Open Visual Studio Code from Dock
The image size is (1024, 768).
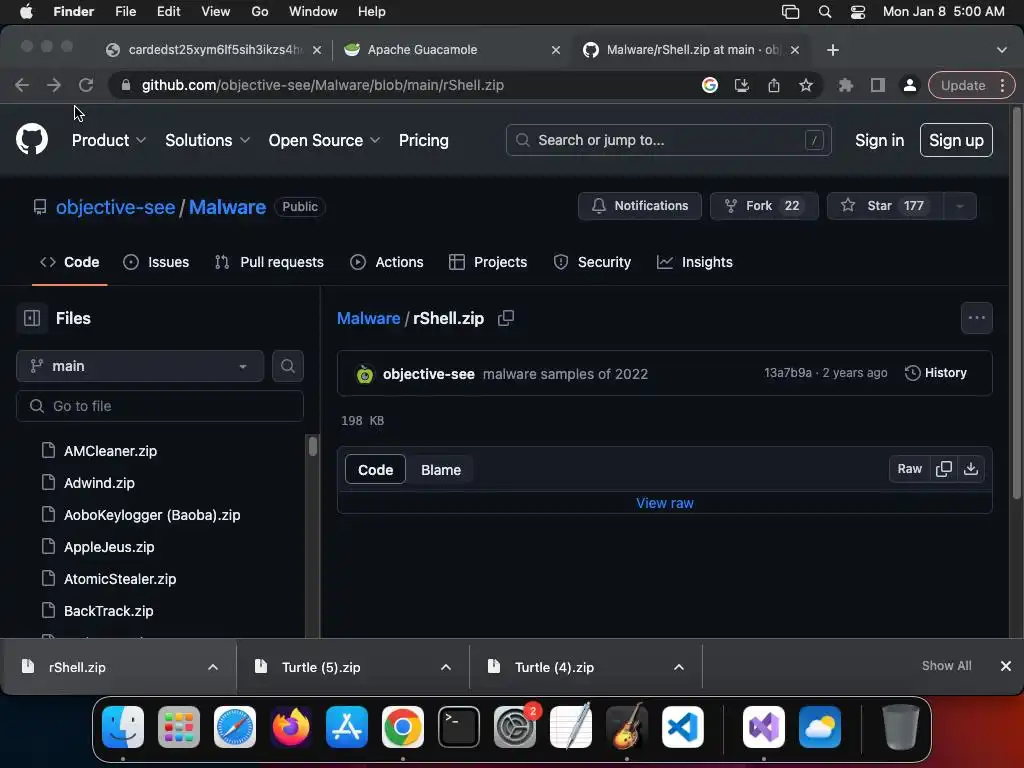click(683, 727)
